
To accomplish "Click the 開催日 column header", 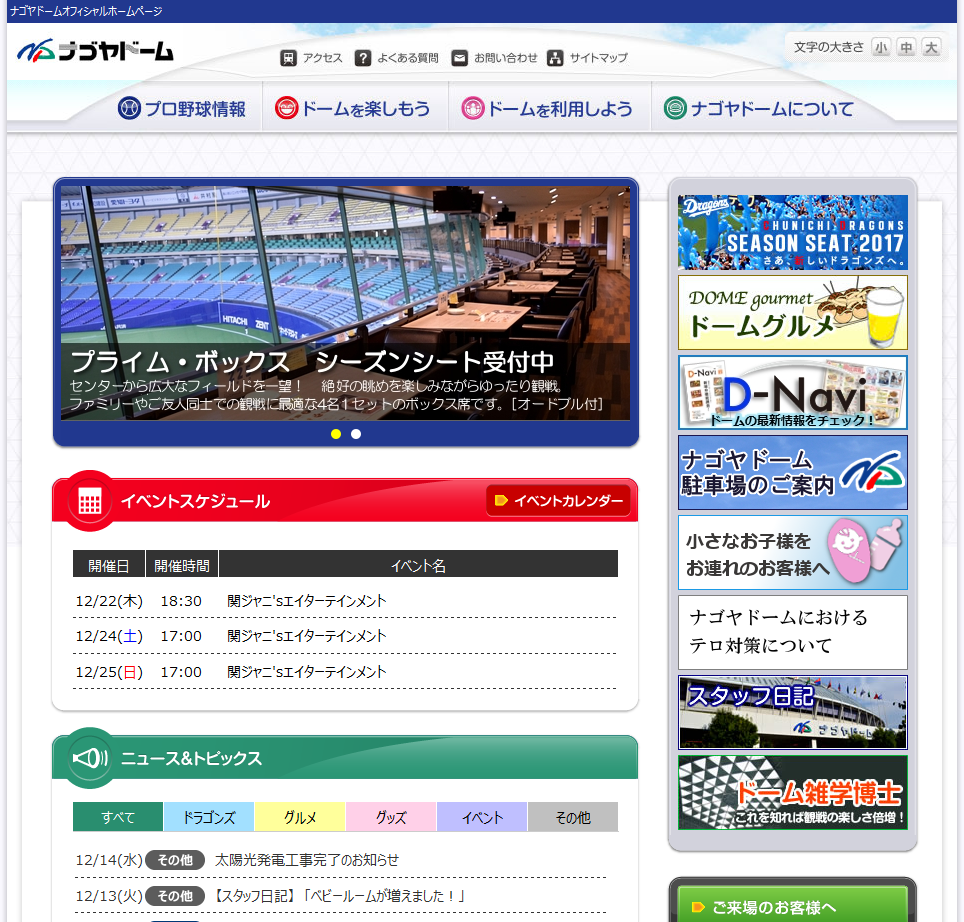I will [x=109, y=564].
